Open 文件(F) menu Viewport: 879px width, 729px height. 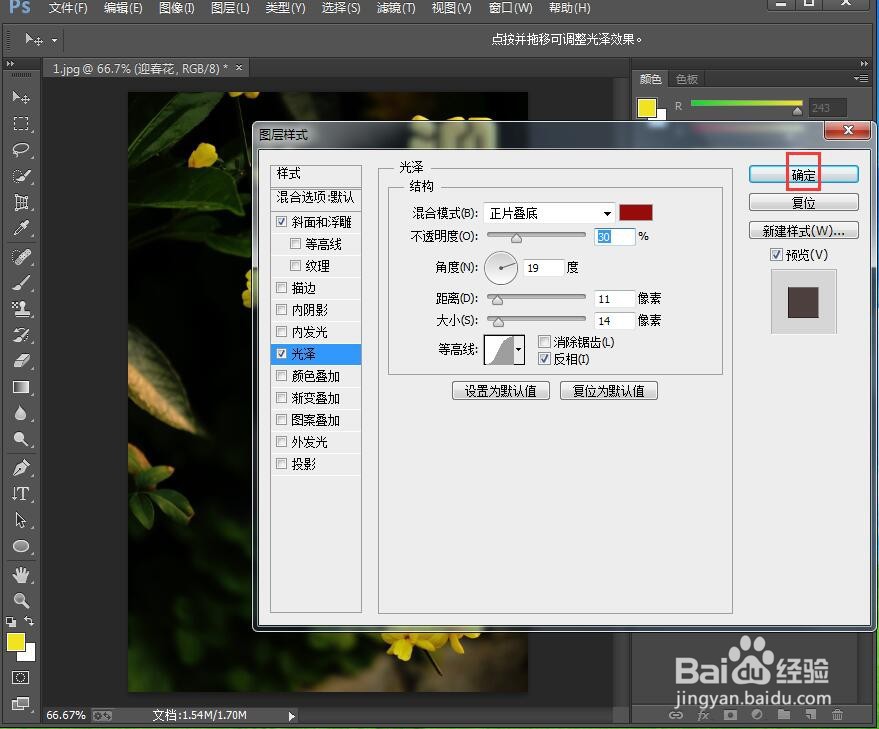[68, 8]
